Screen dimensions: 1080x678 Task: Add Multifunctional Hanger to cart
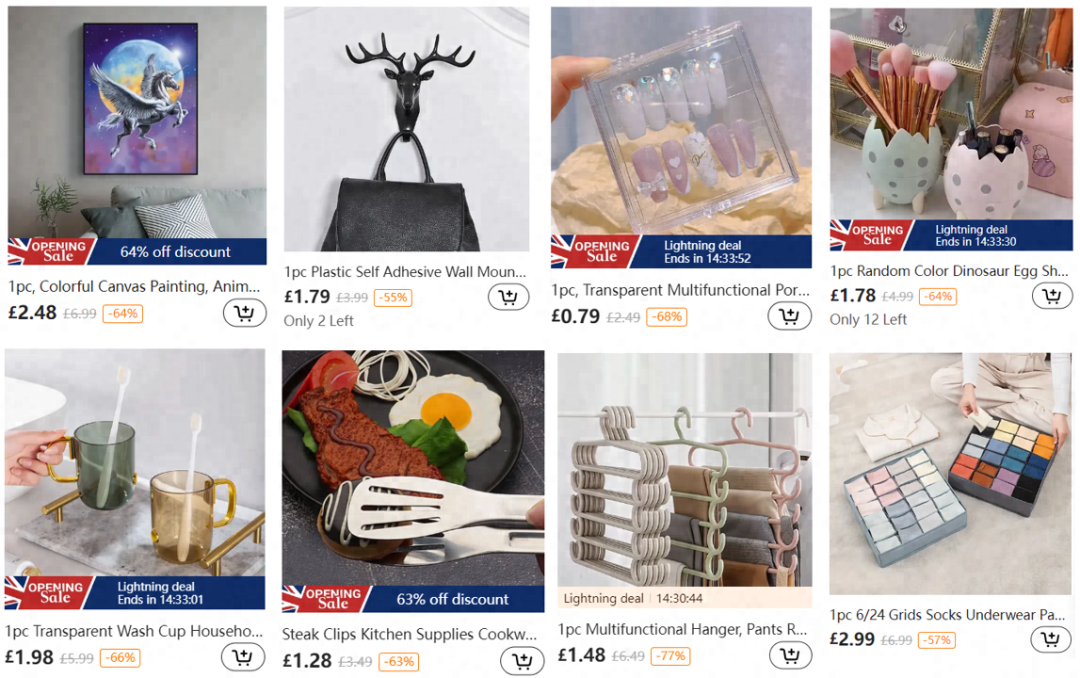(790, 655)
